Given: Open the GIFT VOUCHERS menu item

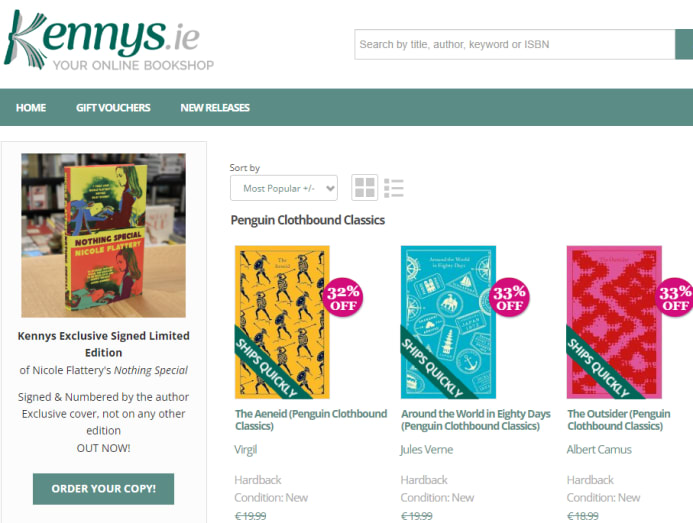Looking at the screenshot, I should click(113, 107).
